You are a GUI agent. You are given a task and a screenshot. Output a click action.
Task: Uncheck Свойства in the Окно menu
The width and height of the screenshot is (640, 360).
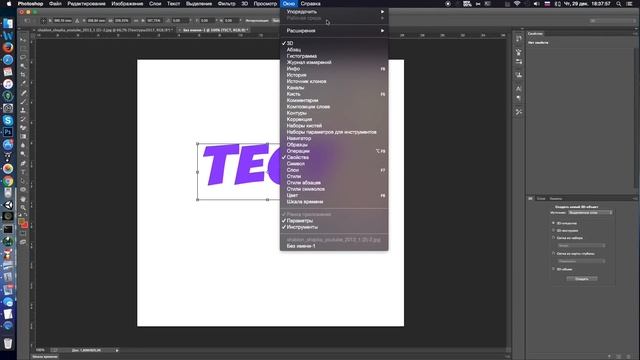[334, 158]
